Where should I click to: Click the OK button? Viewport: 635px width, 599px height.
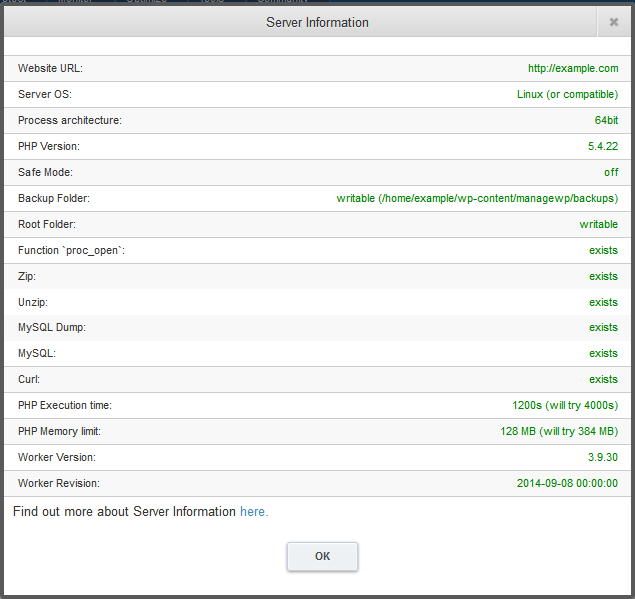coord(322,556)
